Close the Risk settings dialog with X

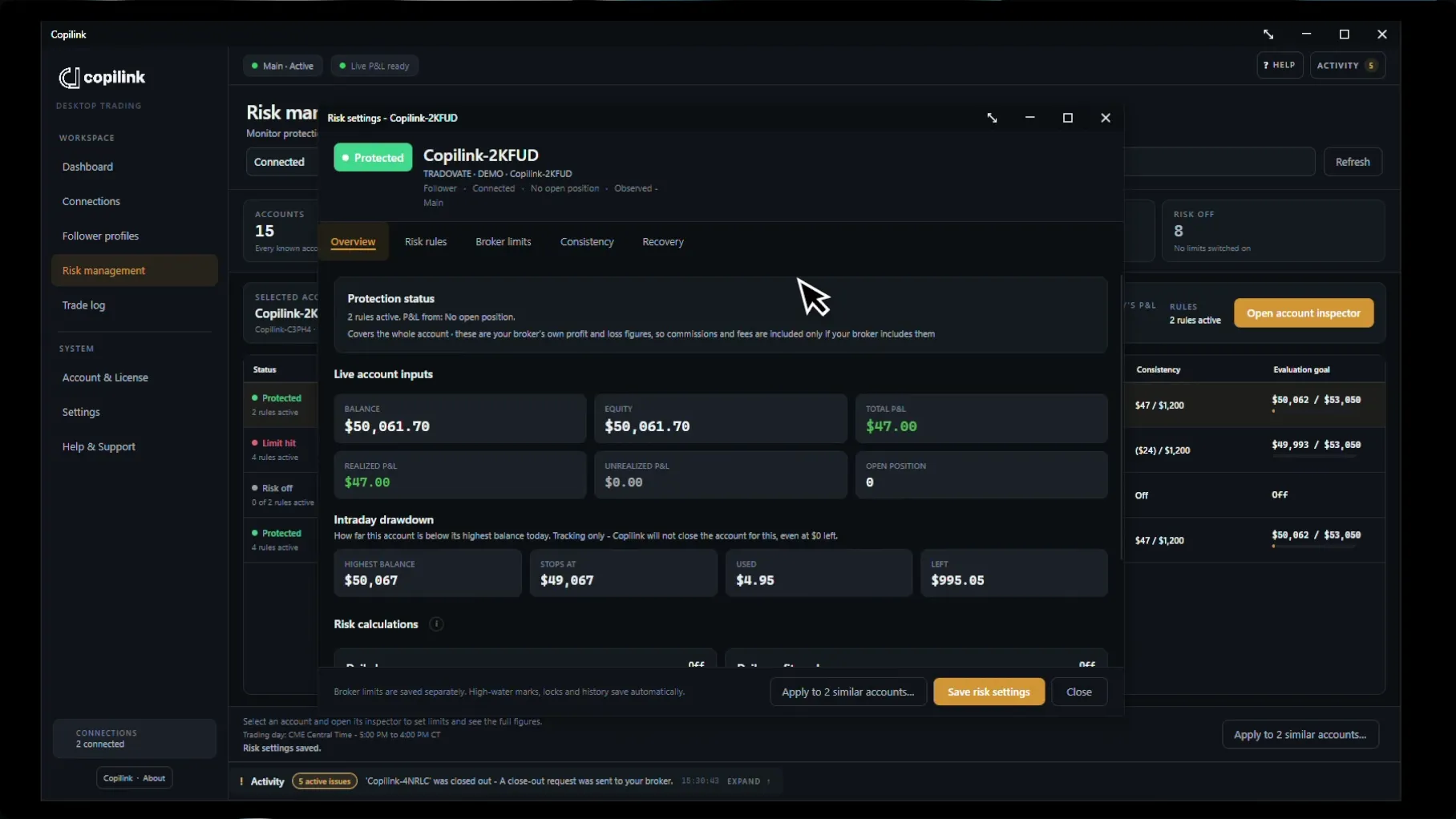(1106, 118)
